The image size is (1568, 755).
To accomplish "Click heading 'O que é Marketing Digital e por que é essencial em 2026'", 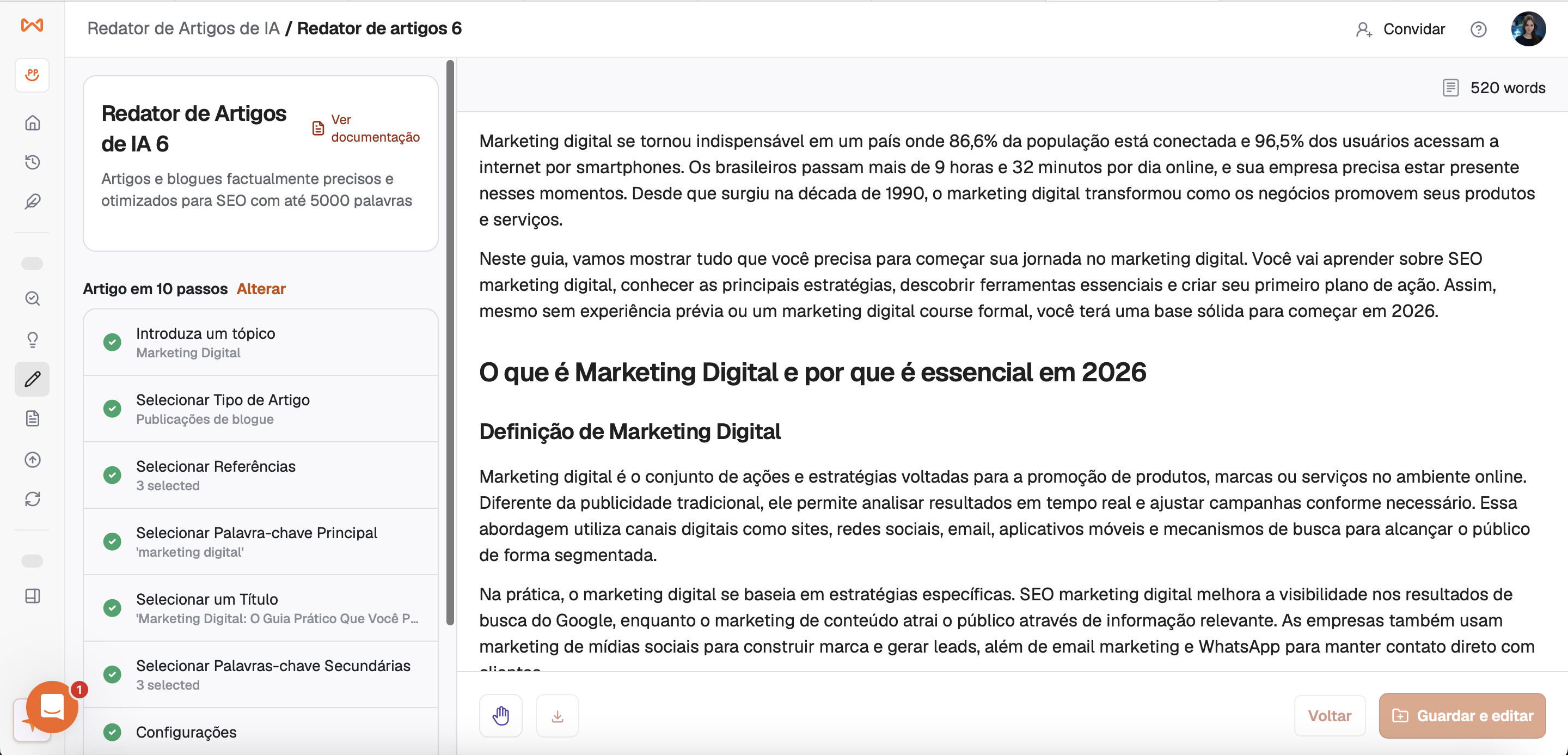I will pyautogui.click(x=813, y=372).
